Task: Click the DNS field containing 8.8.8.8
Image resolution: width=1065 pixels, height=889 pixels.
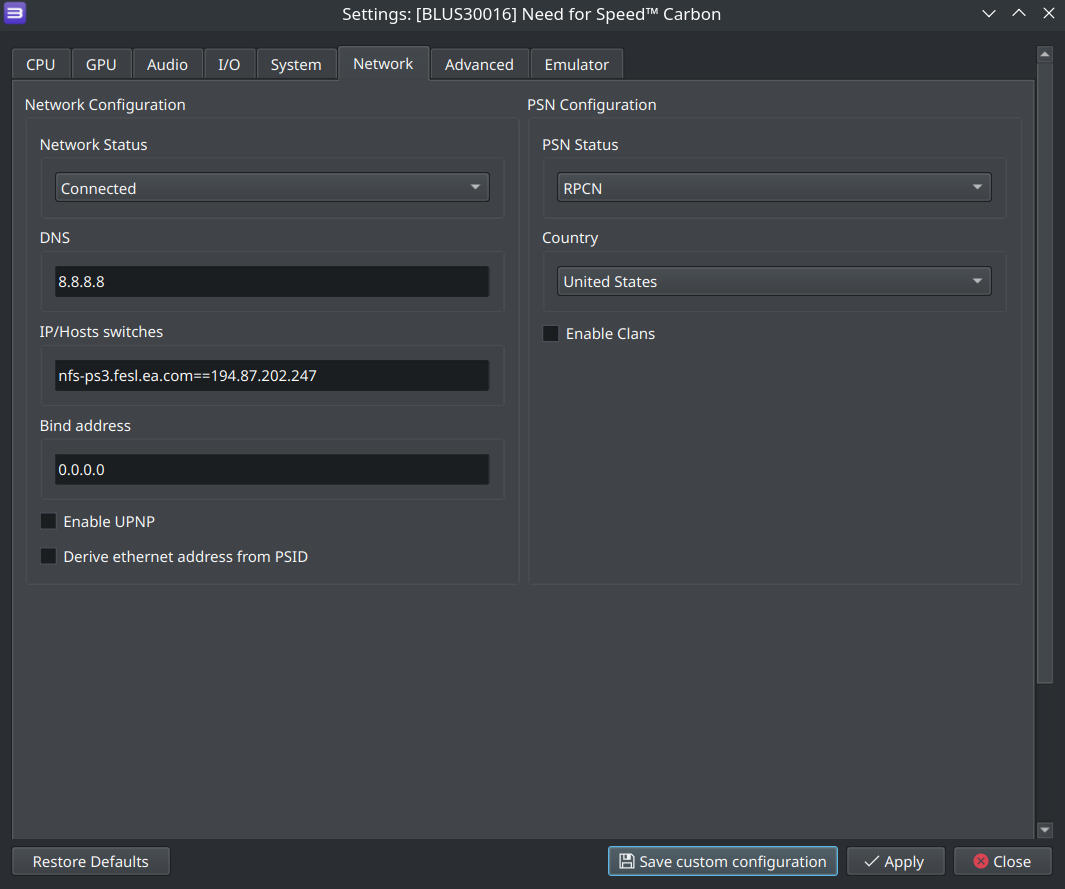Action: (x=272, y=281)
